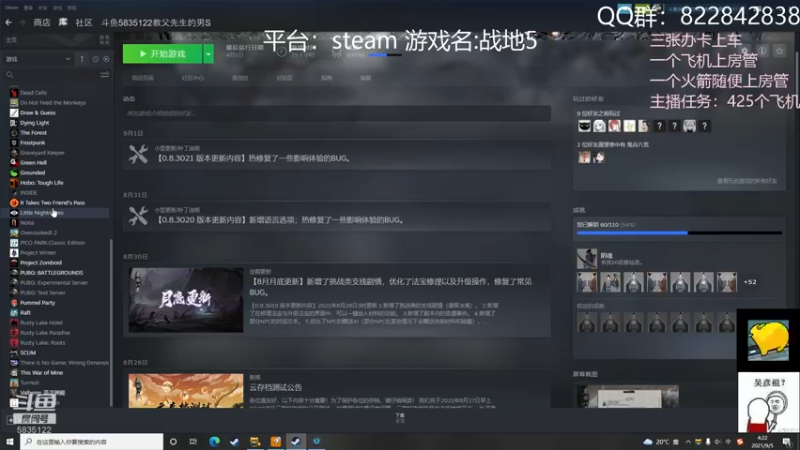Screen dimensions: 800x450
Task: Click the Raft game icon
Action: (x=14, y=313)
